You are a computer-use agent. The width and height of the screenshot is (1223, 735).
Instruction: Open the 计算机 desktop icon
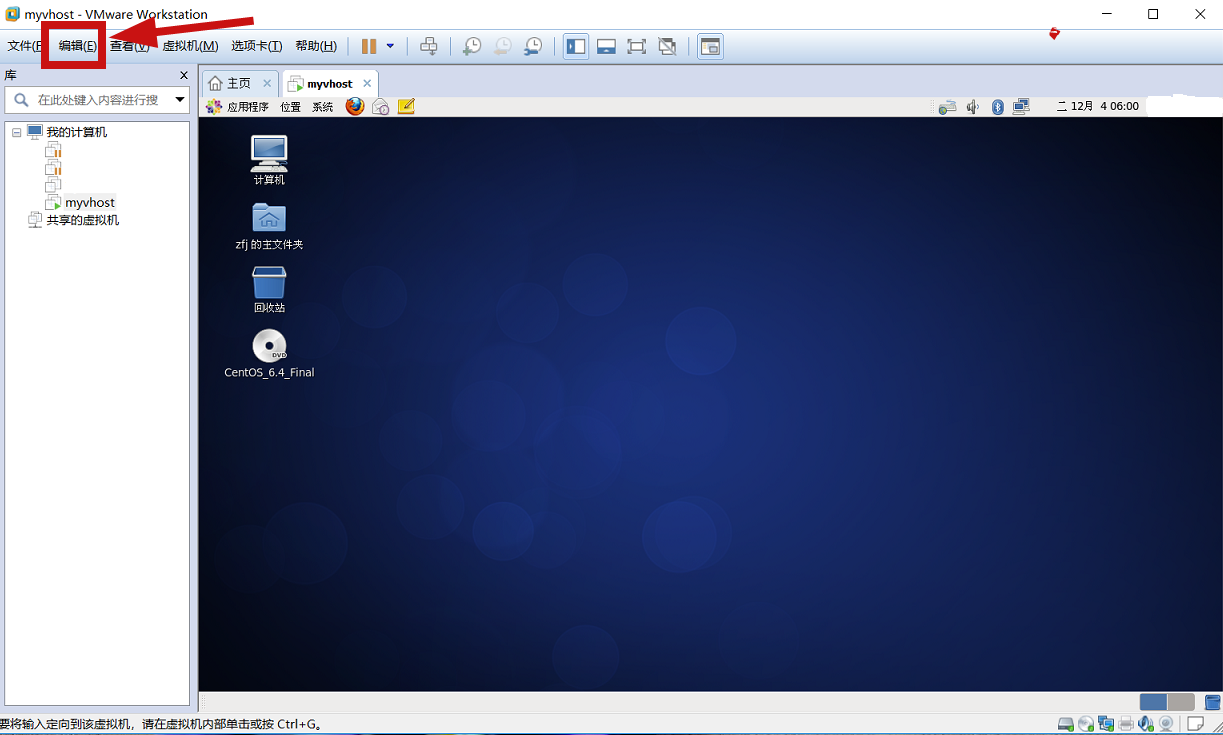click(269, 160)
